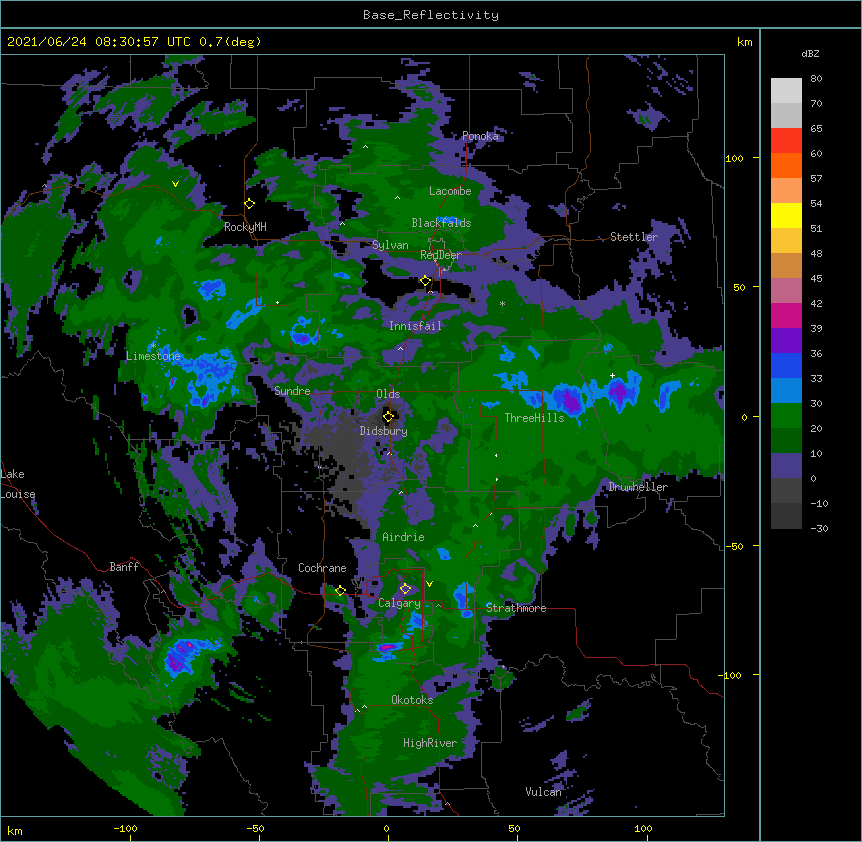
Task: Click the yellow diamond marker below RedDeer
Action: [x=426, y=281]
